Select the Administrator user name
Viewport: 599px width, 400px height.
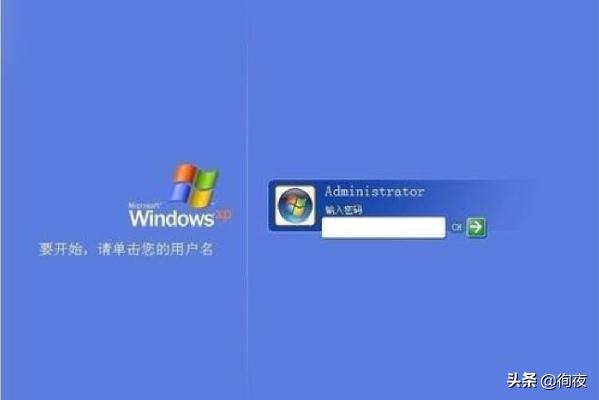coord(374,191)
